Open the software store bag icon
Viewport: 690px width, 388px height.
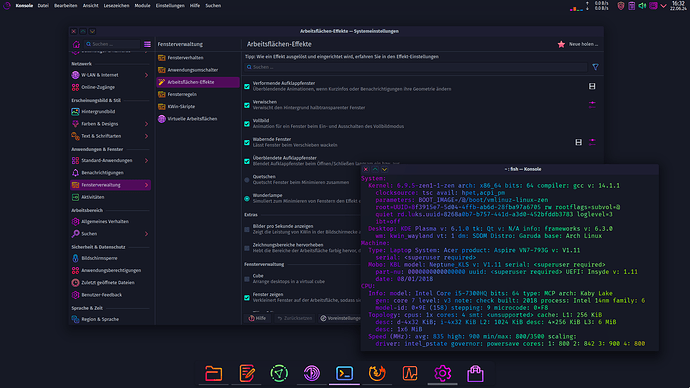(475, 373)
